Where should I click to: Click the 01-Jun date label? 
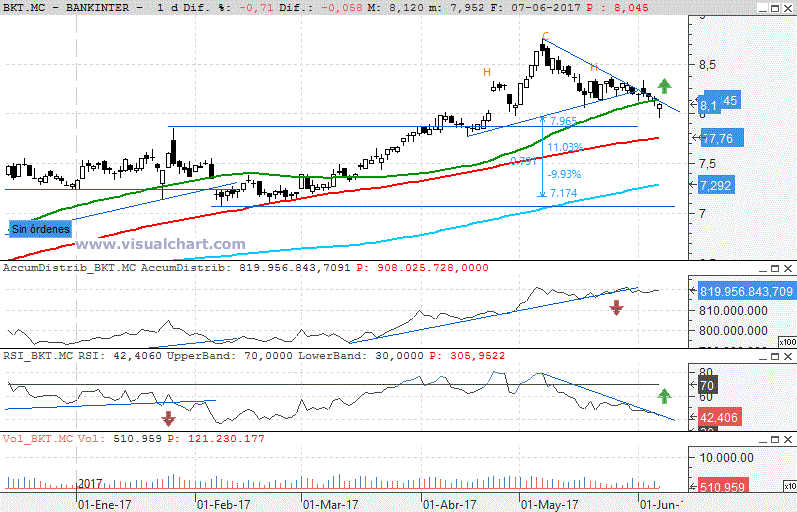660,504
